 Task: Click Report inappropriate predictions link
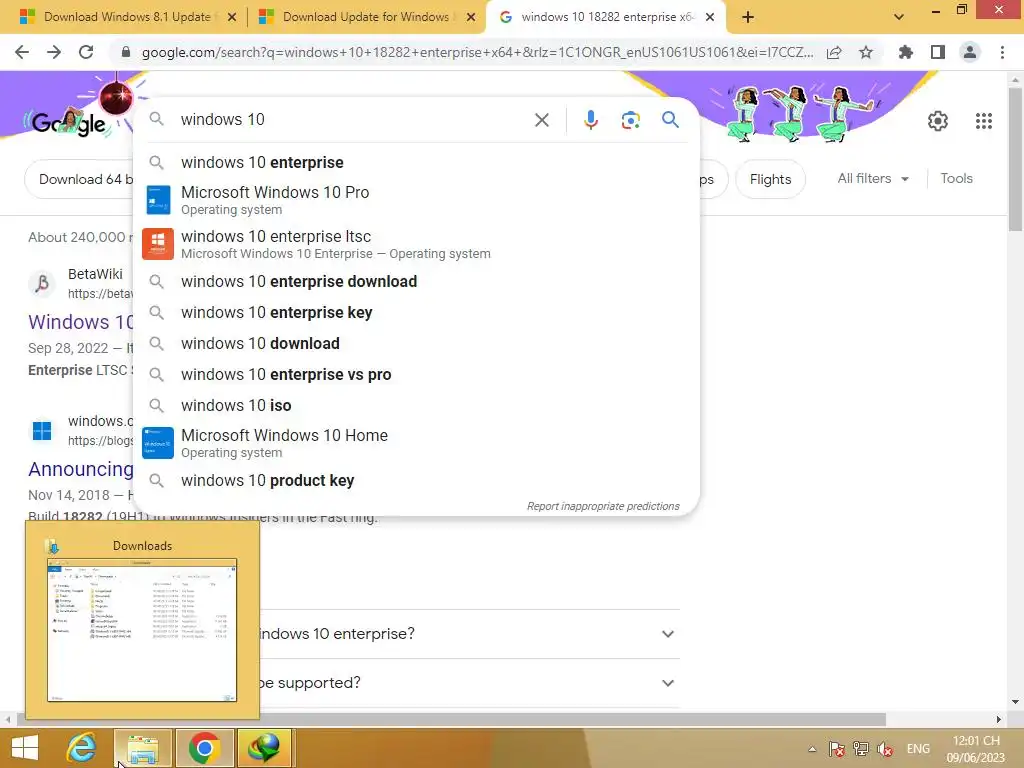tap(603, 506)
